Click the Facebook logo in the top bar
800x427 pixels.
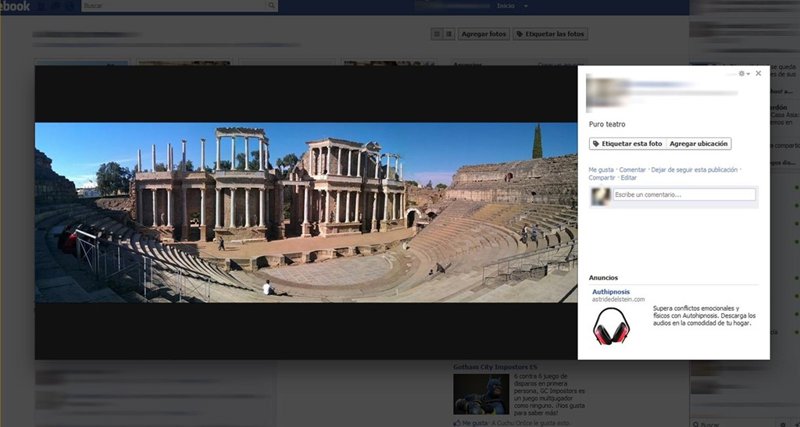[15, 6]
